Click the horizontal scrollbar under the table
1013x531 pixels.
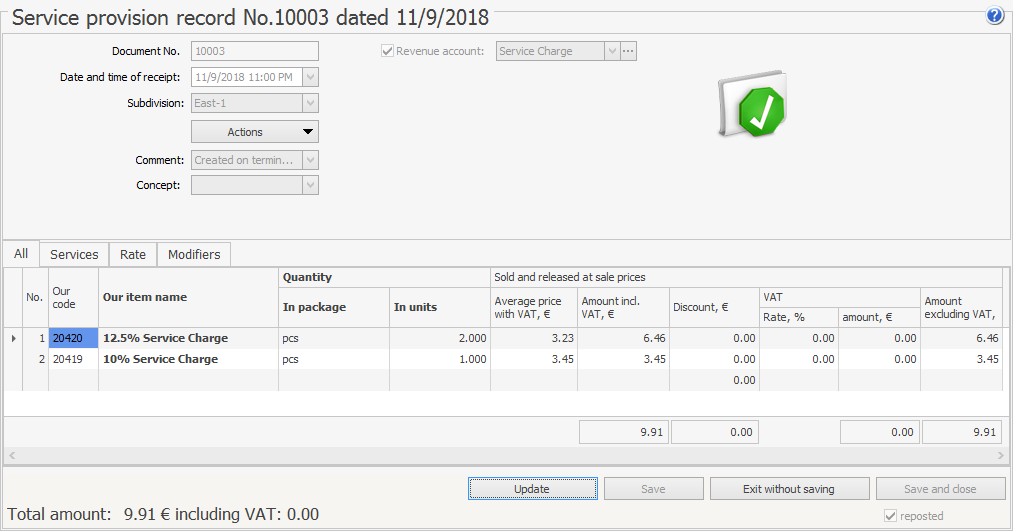[x=504, y=456]
